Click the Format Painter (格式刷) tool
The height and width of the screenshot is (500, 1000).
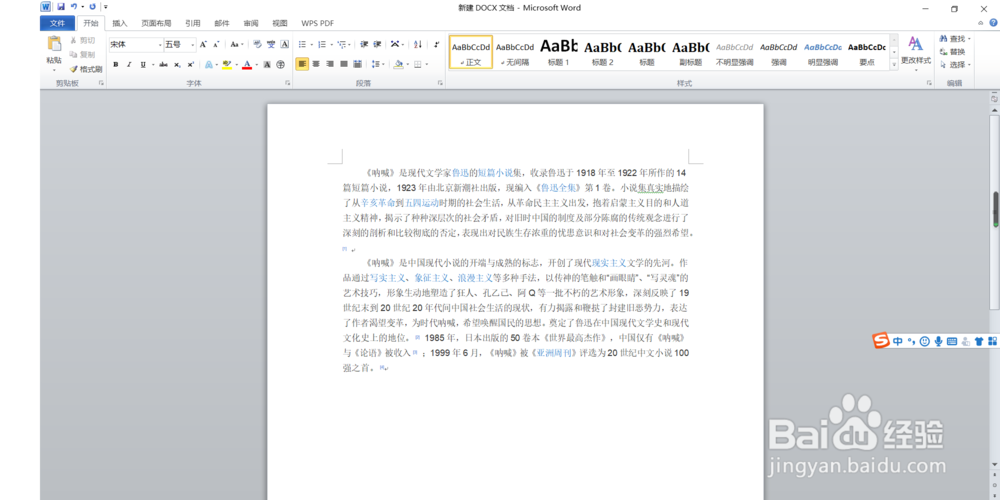(86, 69)
